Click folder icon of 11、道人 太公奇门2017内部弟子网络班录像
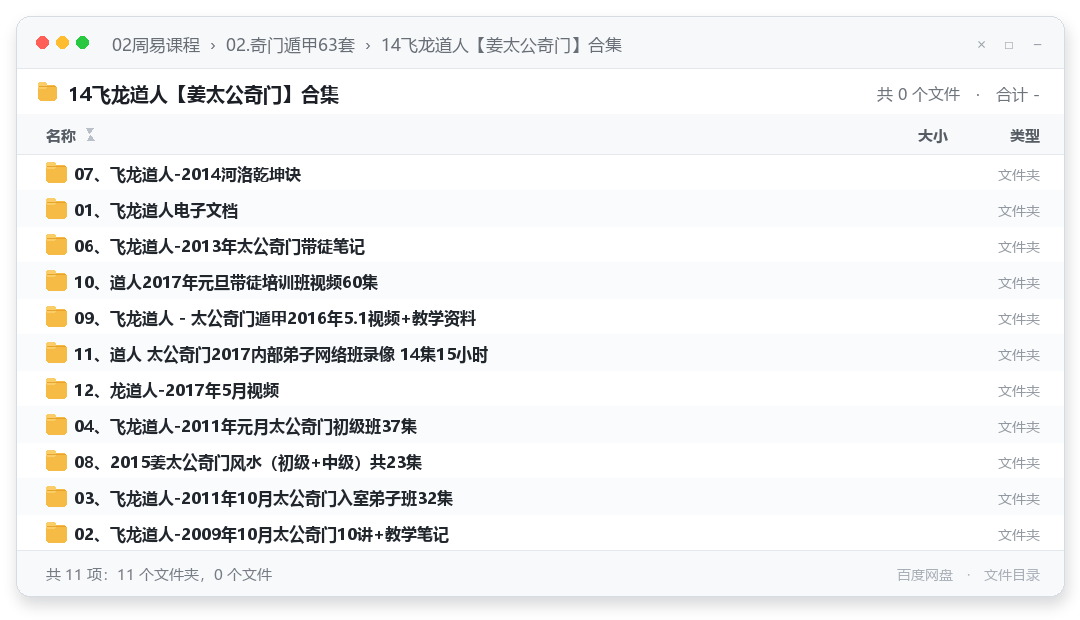1080x620 pixels. (x=56, y=353)
